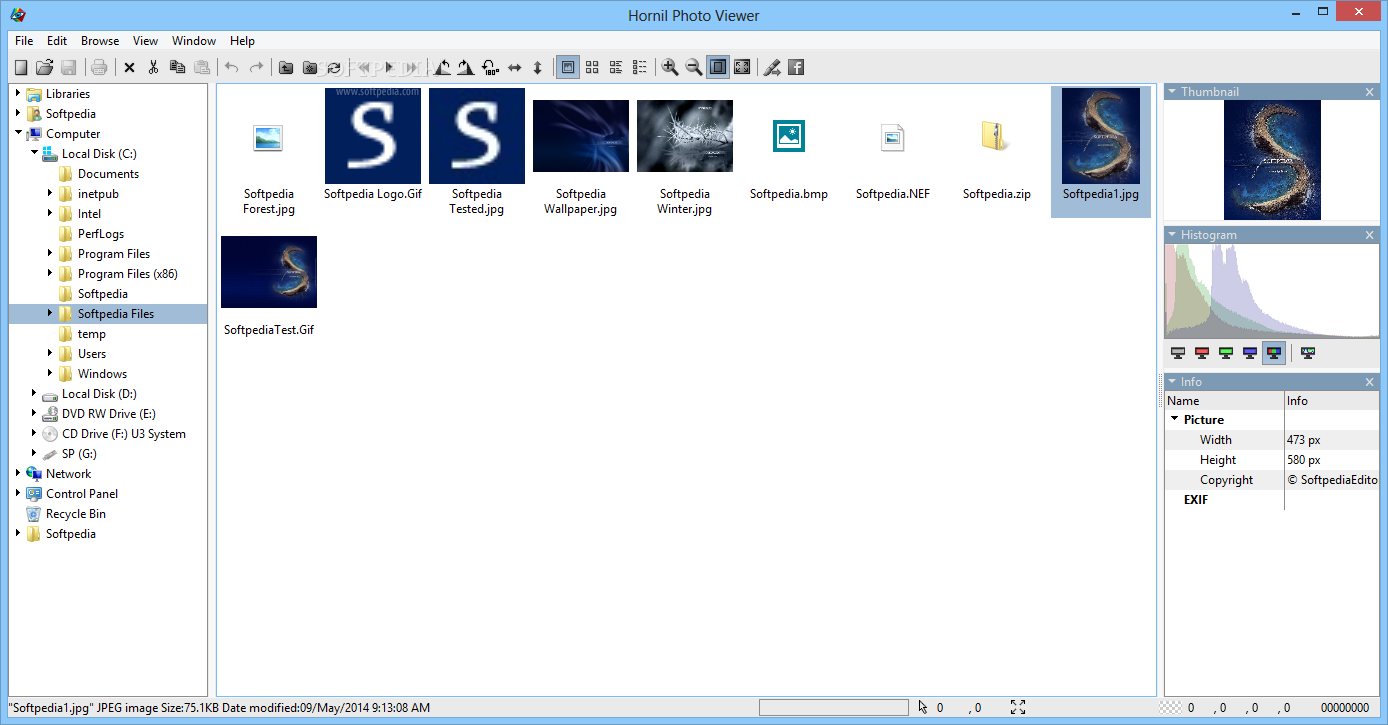Switch to tiles view mode

pos(616,67)
